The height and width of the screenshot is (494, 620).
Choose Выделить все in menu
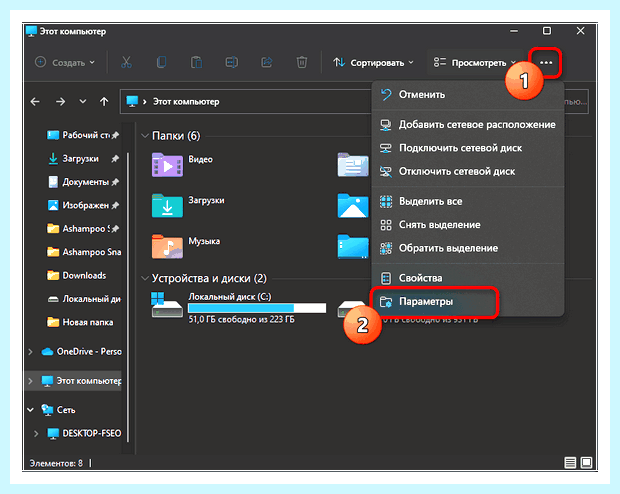pos(467,201)
